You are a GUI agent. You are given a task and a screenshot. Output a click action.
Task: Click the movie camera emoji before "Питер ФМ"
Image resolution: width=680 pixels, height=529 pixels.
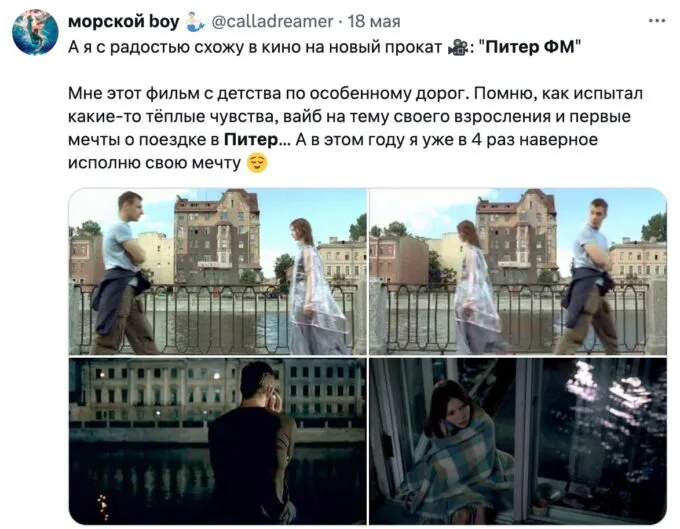coord(457,47)
